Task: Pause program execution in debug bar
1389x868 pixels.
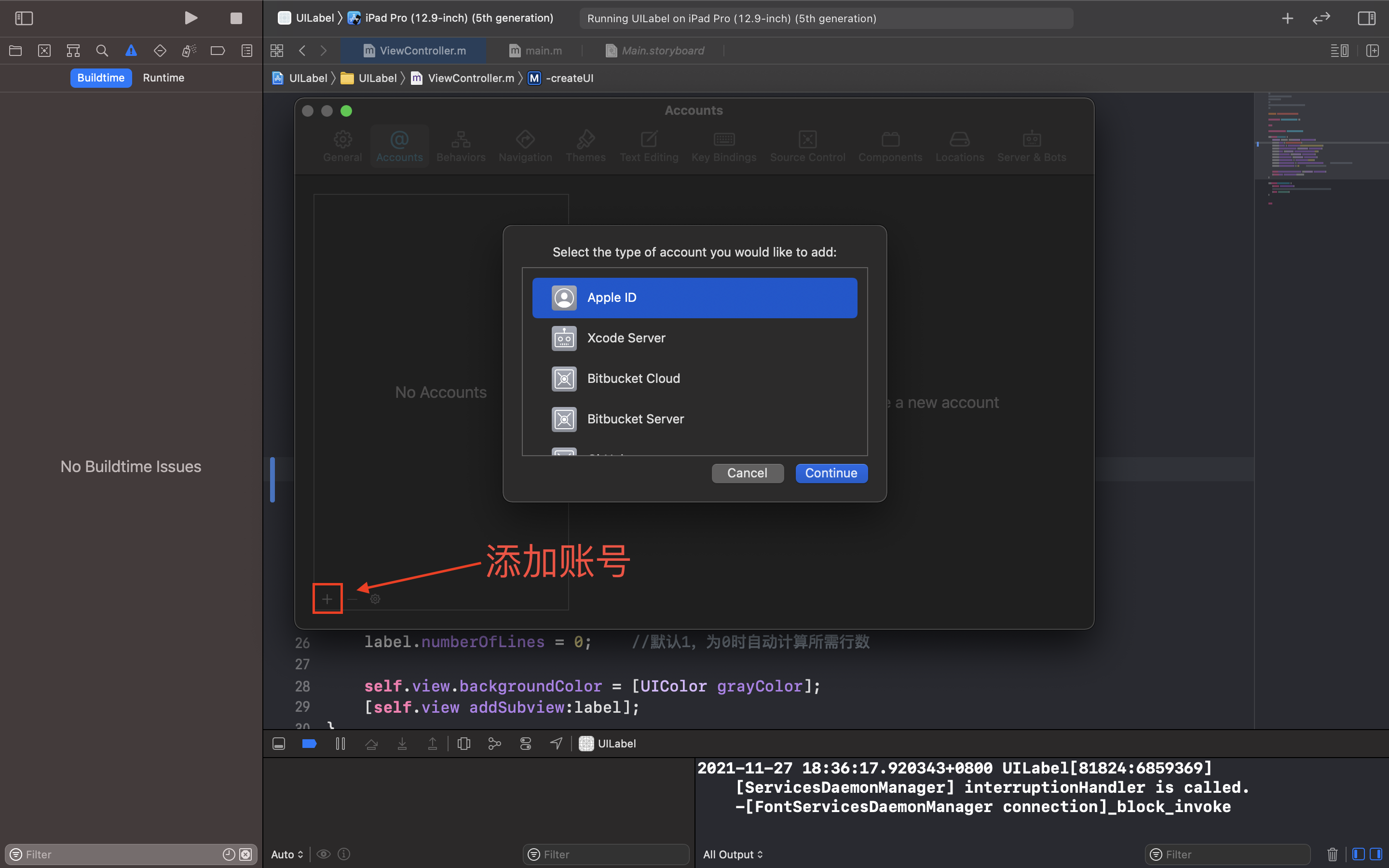Action: 340,744
